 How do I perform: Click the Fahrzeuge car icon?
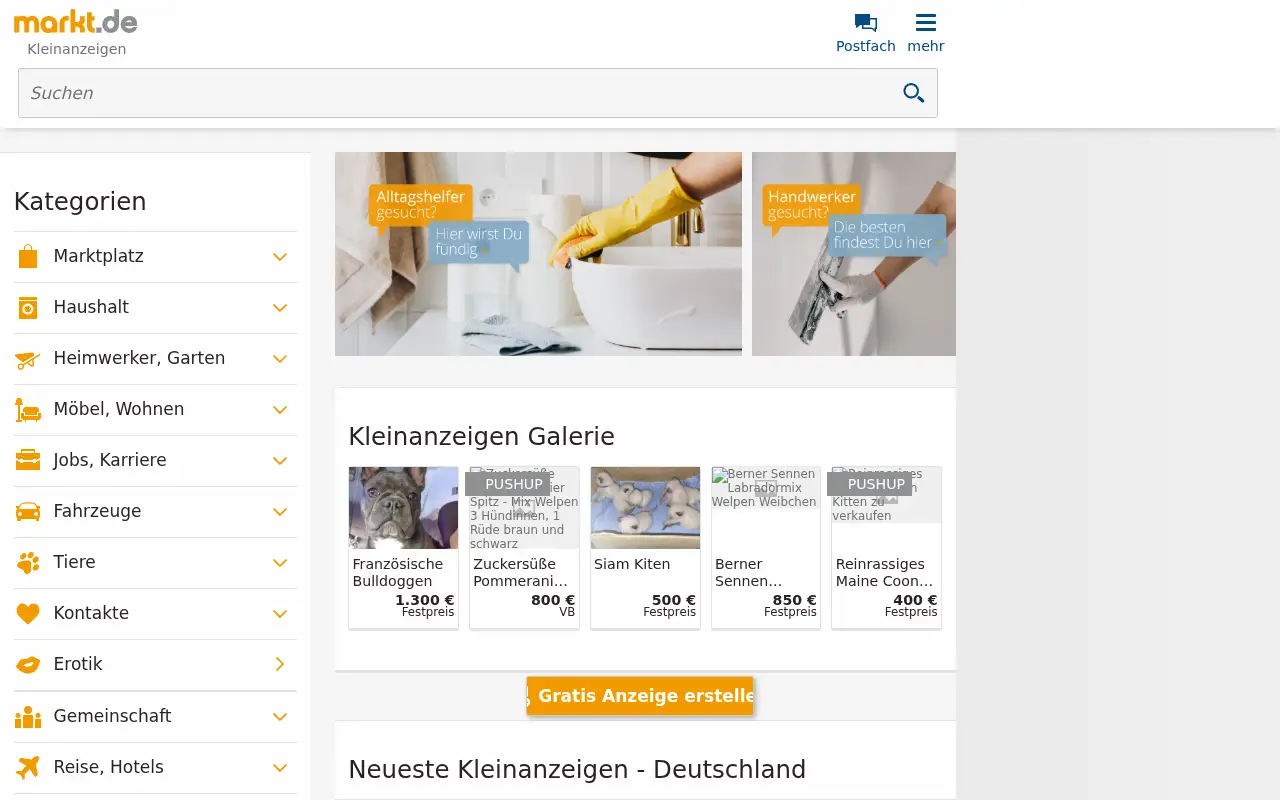coord(28,512)
